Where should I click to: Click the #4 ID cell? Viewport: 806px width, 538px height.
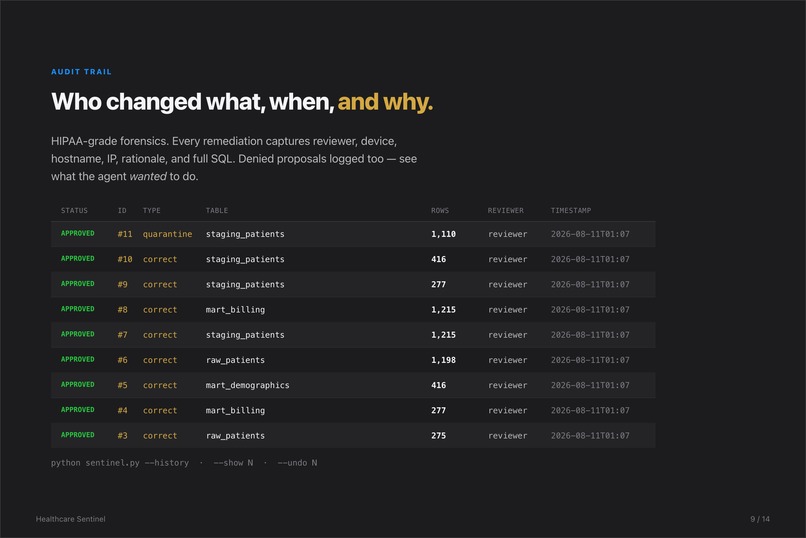pyautogui.click(x=122, y=410)
